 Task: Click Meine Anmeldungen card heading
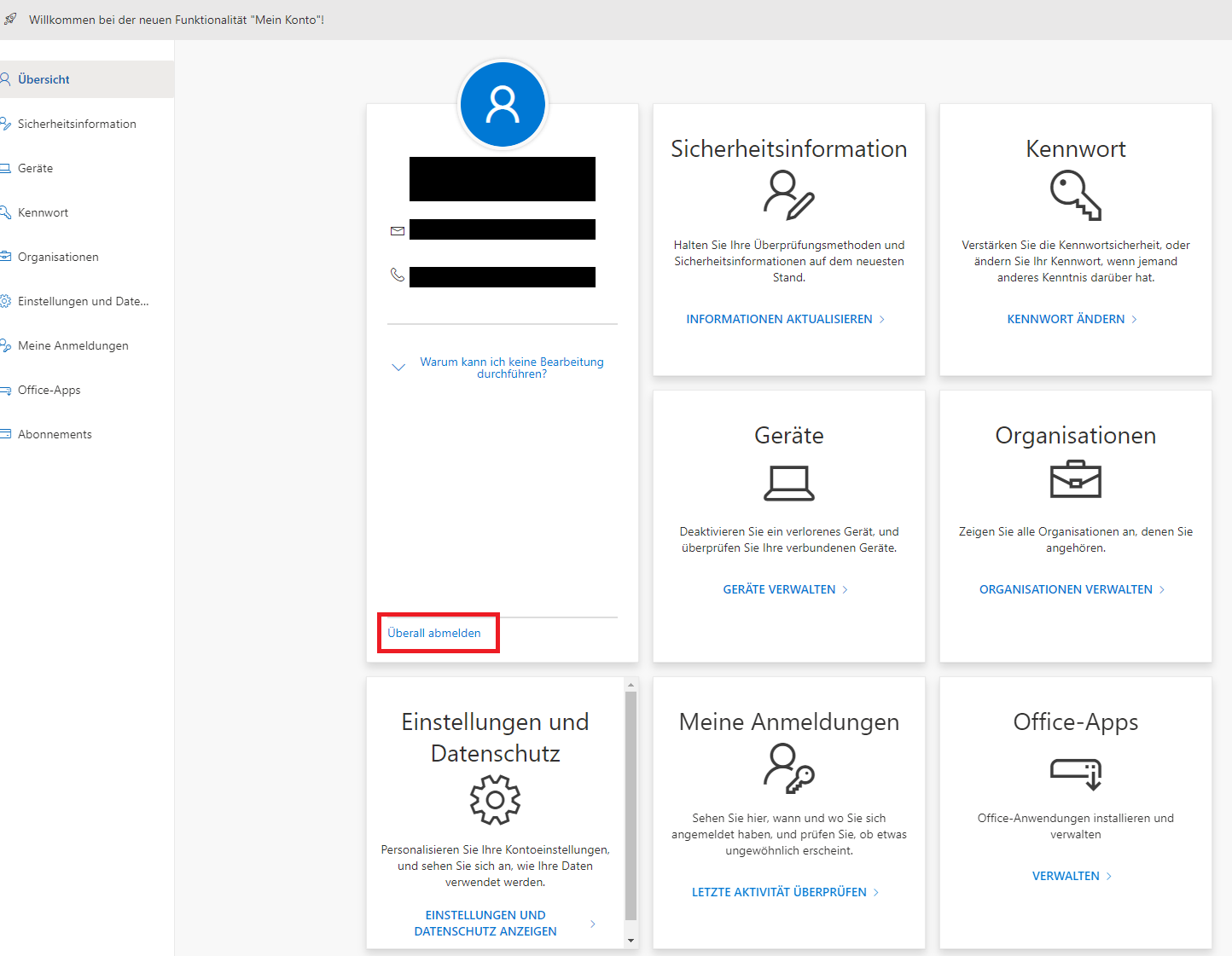pyautogui.click(x=789, y=721)
